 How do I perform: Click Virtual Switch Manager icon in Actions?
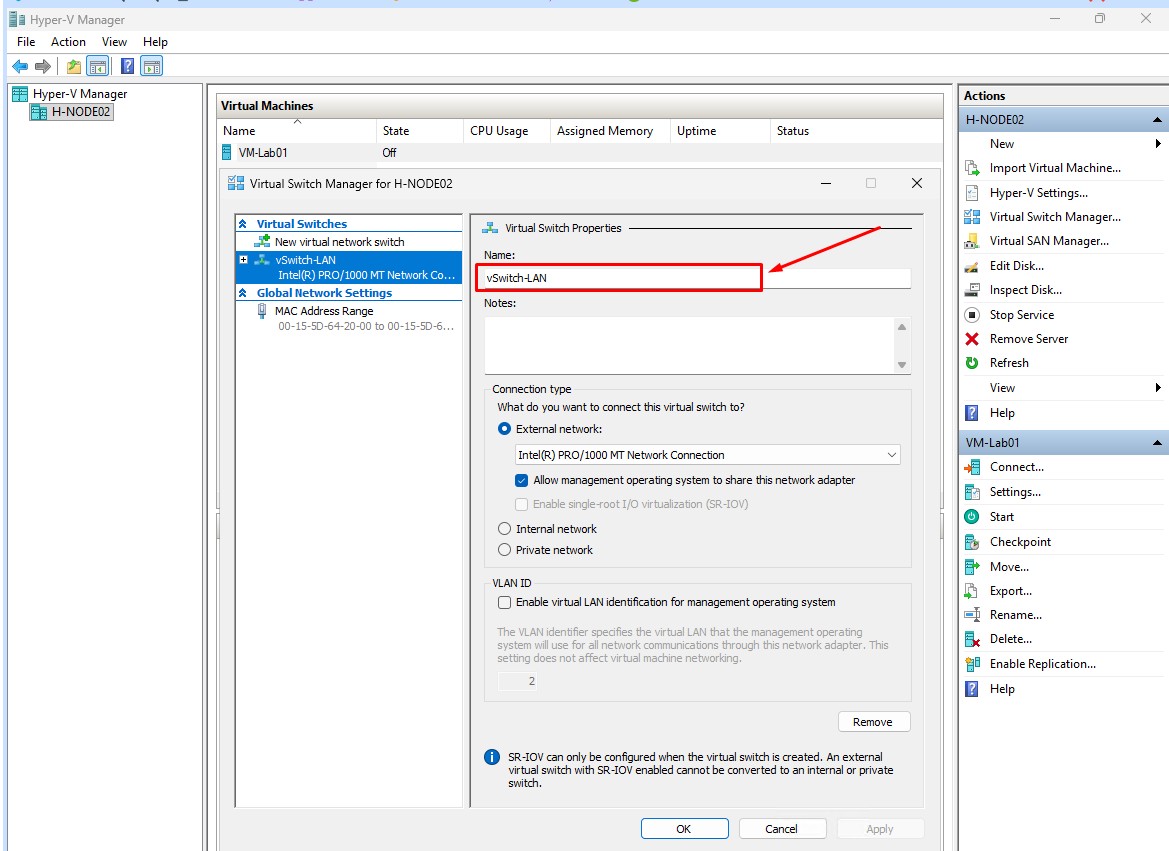point(972,216)
